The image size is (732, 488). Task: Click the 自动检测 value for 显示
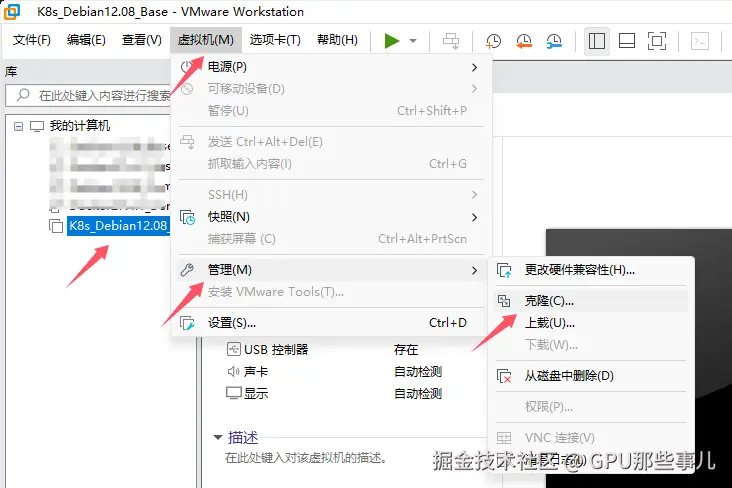(418, 393)
